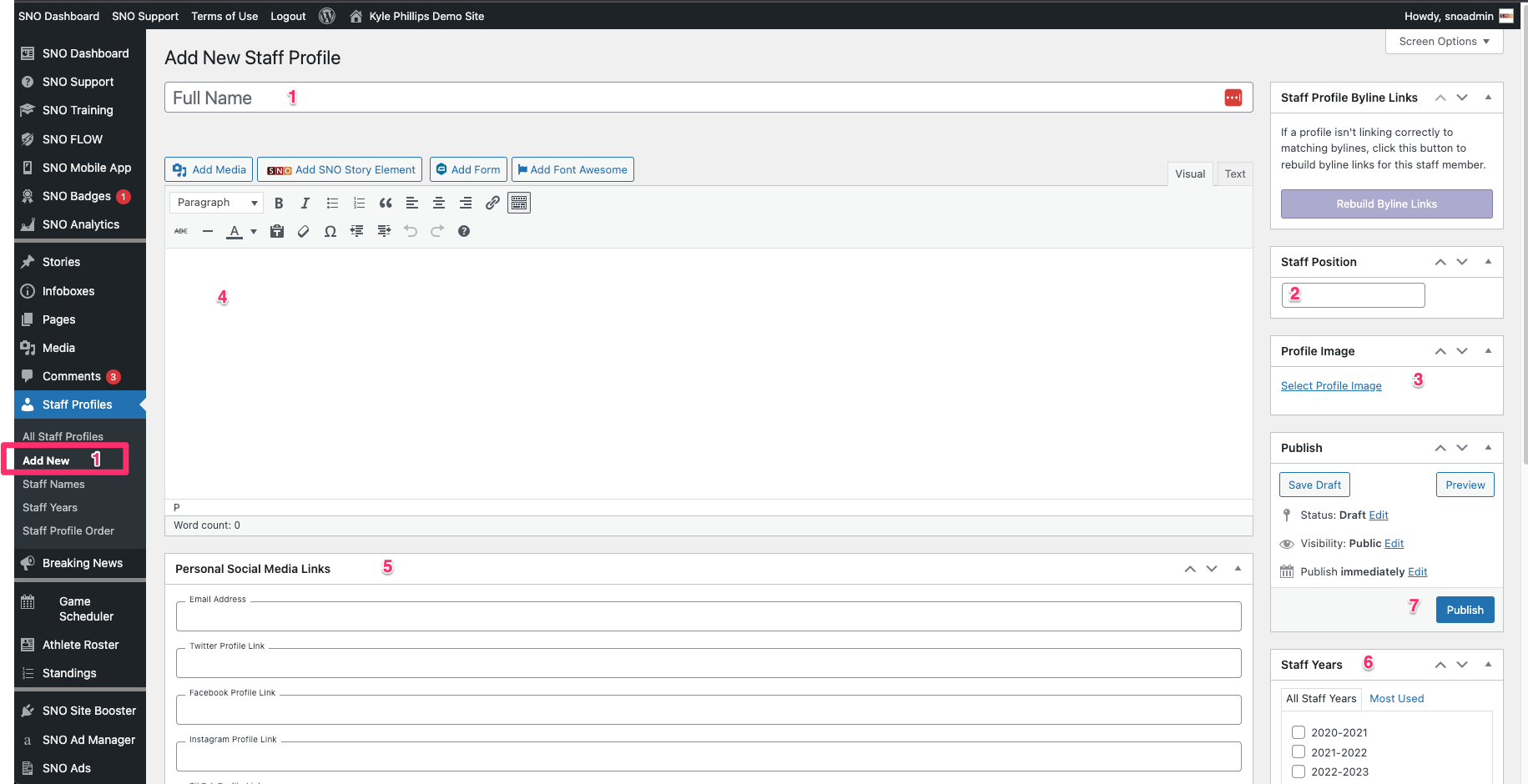The height and width of the screenshot is (784, 1528).
Task: Open keyboard shortcuts help icon
Action: coord(464,231)
